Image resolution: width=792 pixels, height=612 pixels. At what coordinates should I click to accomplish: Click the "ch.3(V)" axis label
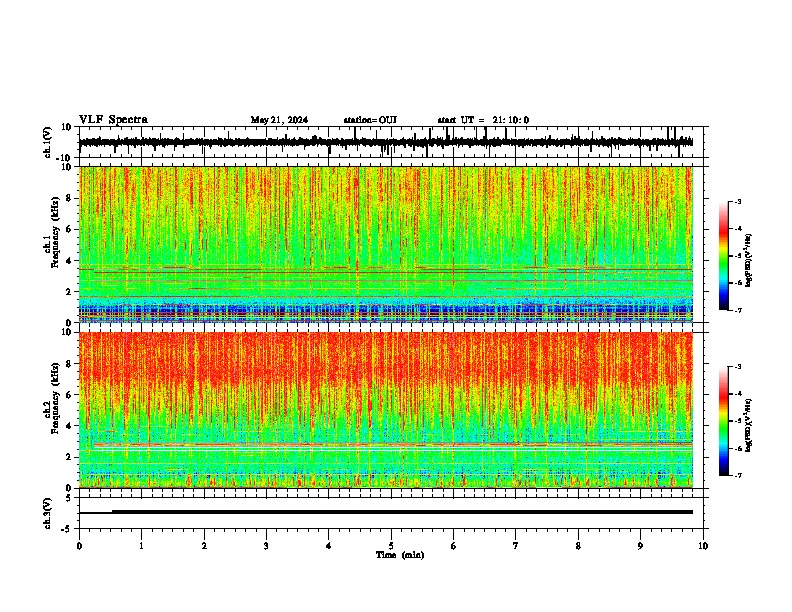coord(48,513)
